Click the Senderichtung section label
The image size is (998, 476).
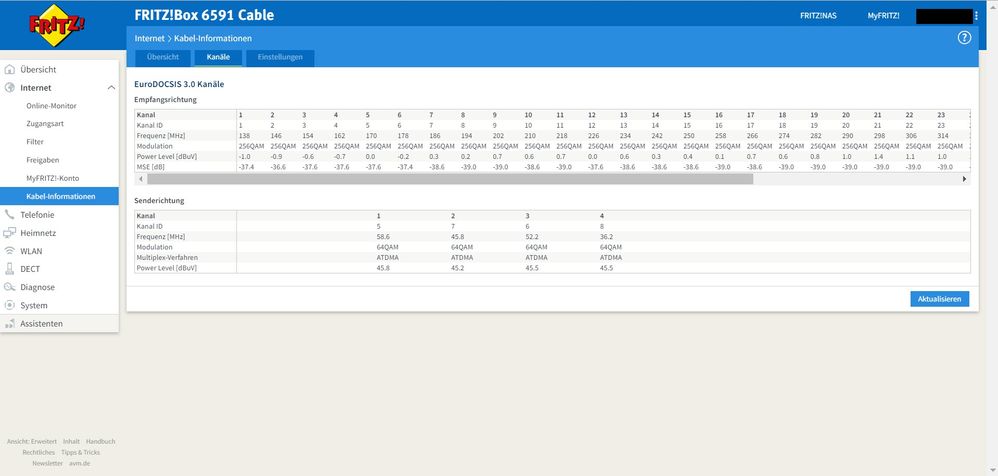pyautogui.click(x=159, y=200)
